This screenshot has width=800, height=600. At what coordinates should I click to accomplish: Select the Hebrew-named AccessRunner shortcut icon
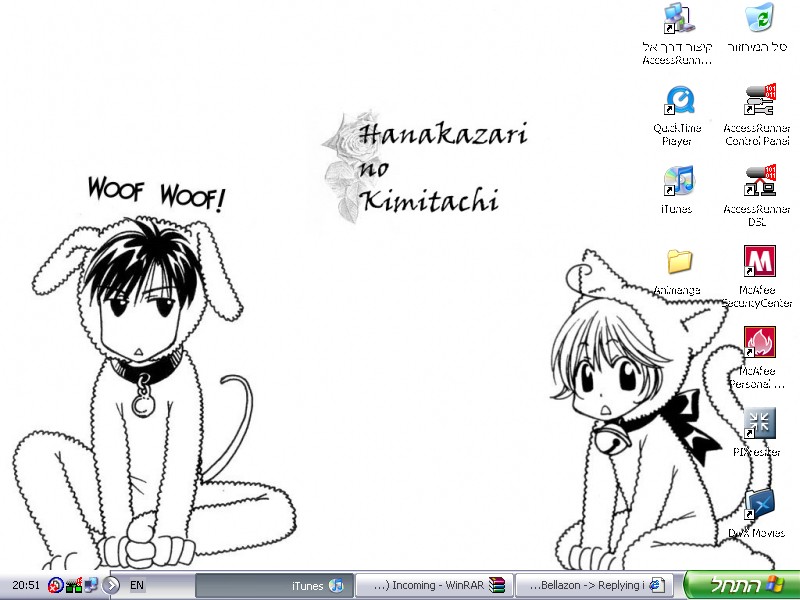[678, 20]
